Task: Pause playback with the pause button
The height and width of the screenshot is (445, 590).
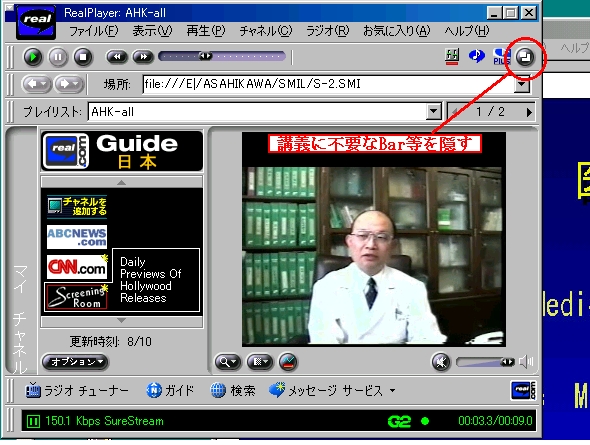Action: (x=58, y=57)
